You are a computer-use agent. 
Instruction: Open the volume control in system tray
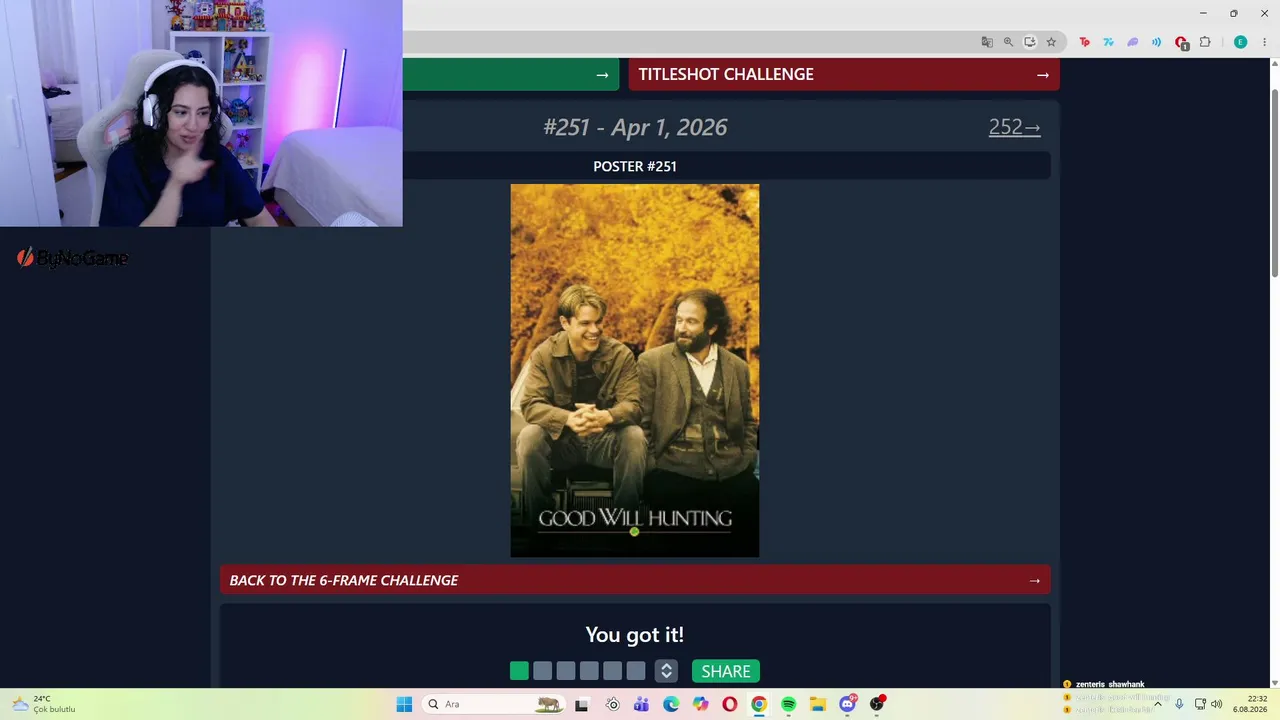[1217, 704]
